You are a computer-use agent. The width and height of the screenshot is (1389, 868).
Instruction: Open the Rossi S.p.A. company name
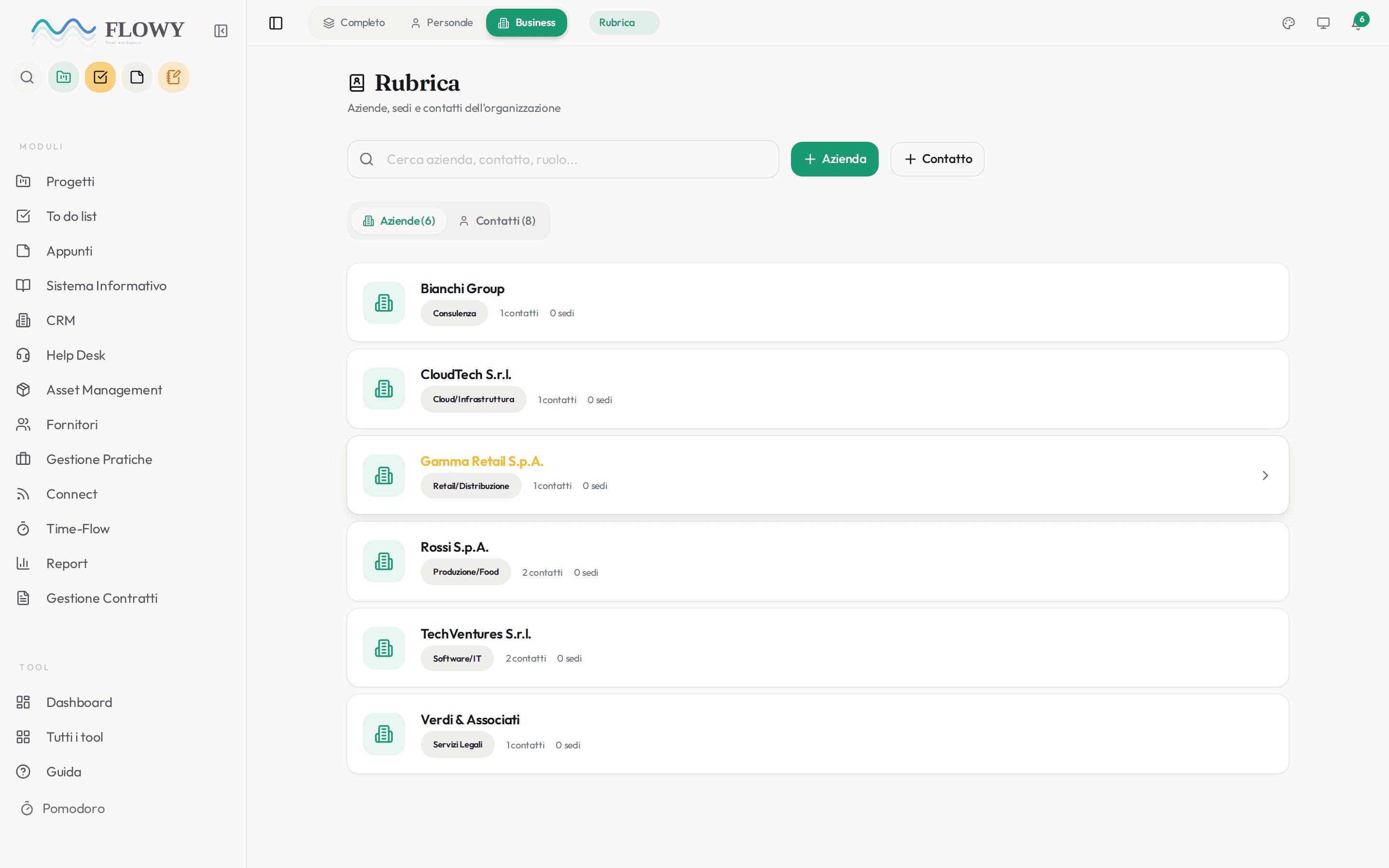[x=455, y=548]
